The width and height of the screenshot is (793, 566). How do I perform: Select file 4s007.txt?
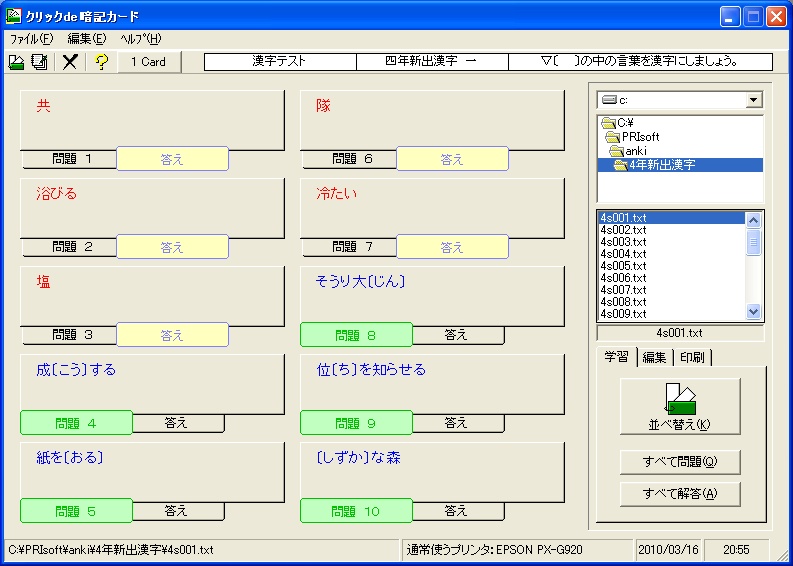672,290
